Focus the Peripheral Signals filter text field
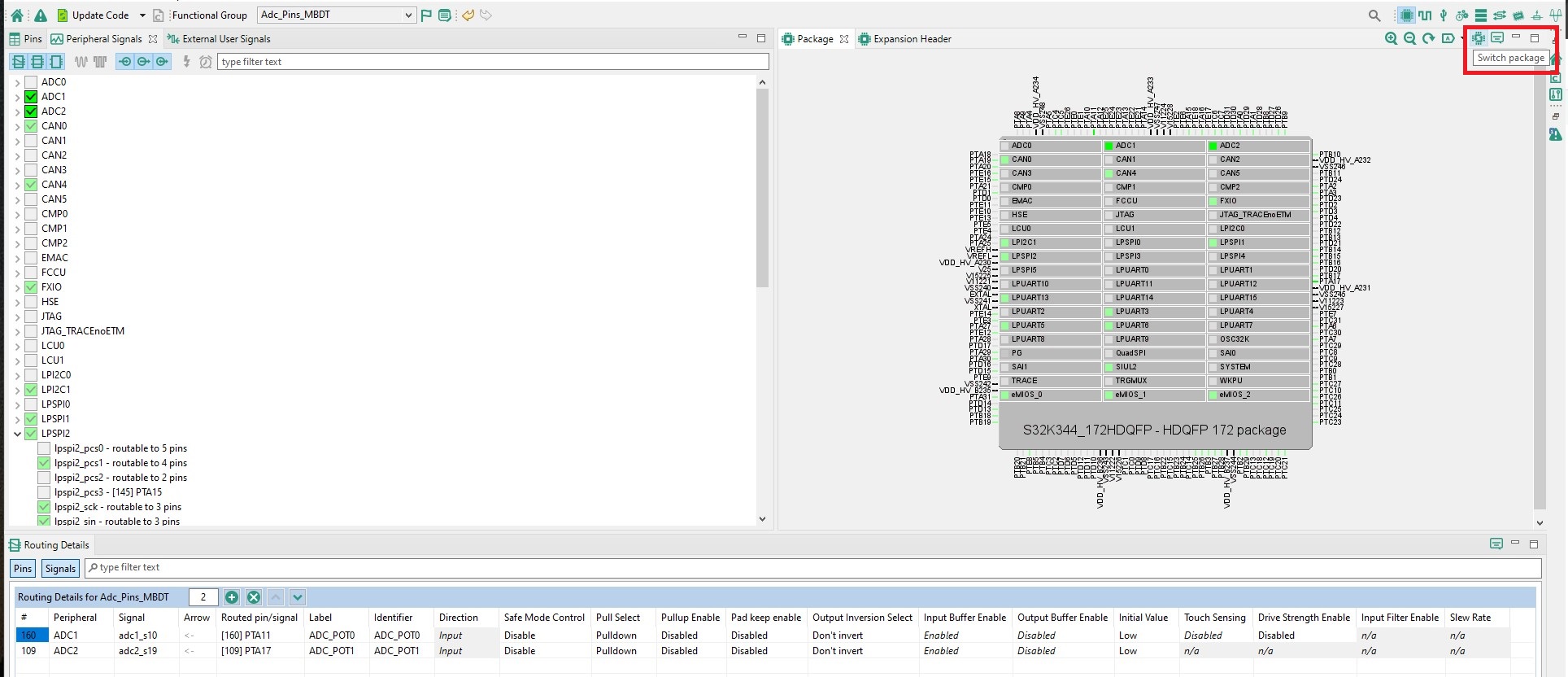Screen dimensions: 1568x677 (x=493, y=62)
